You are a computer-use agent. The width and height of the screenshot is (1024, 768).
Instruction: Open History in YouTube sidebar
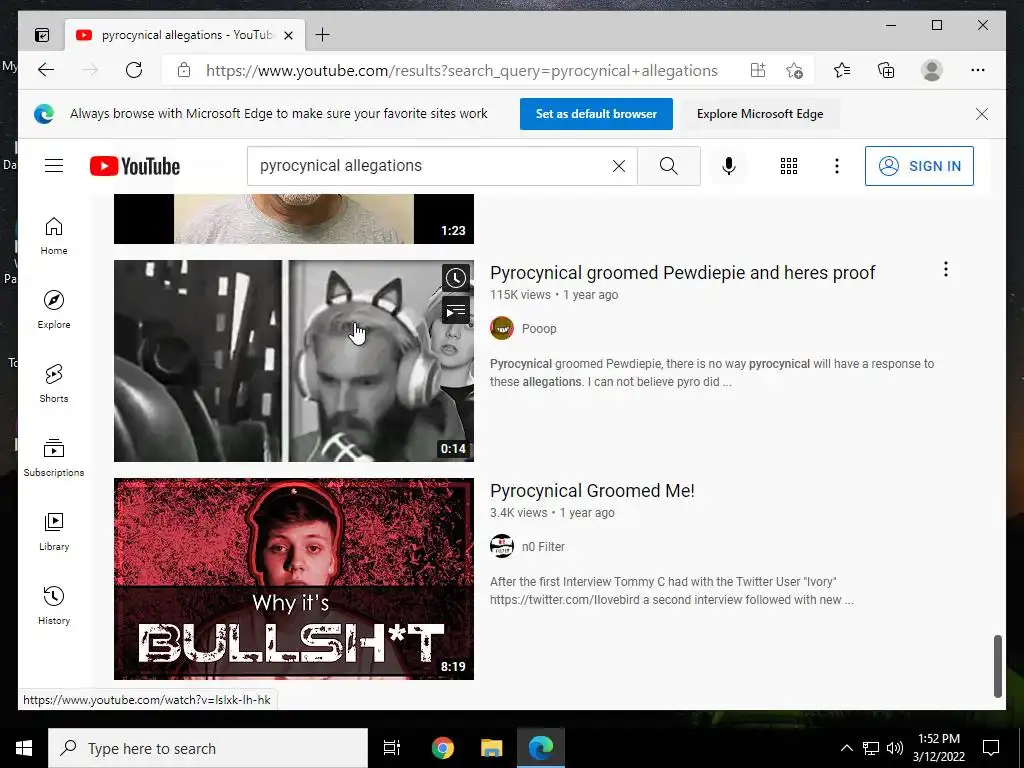[x=54, y=606]
